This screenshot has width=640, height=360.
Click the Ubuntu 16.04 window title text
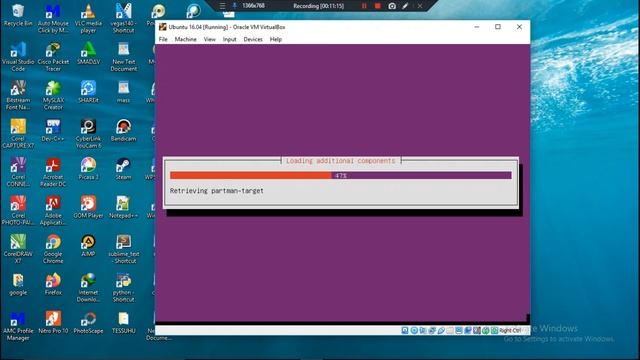click(x=227, y=27)
